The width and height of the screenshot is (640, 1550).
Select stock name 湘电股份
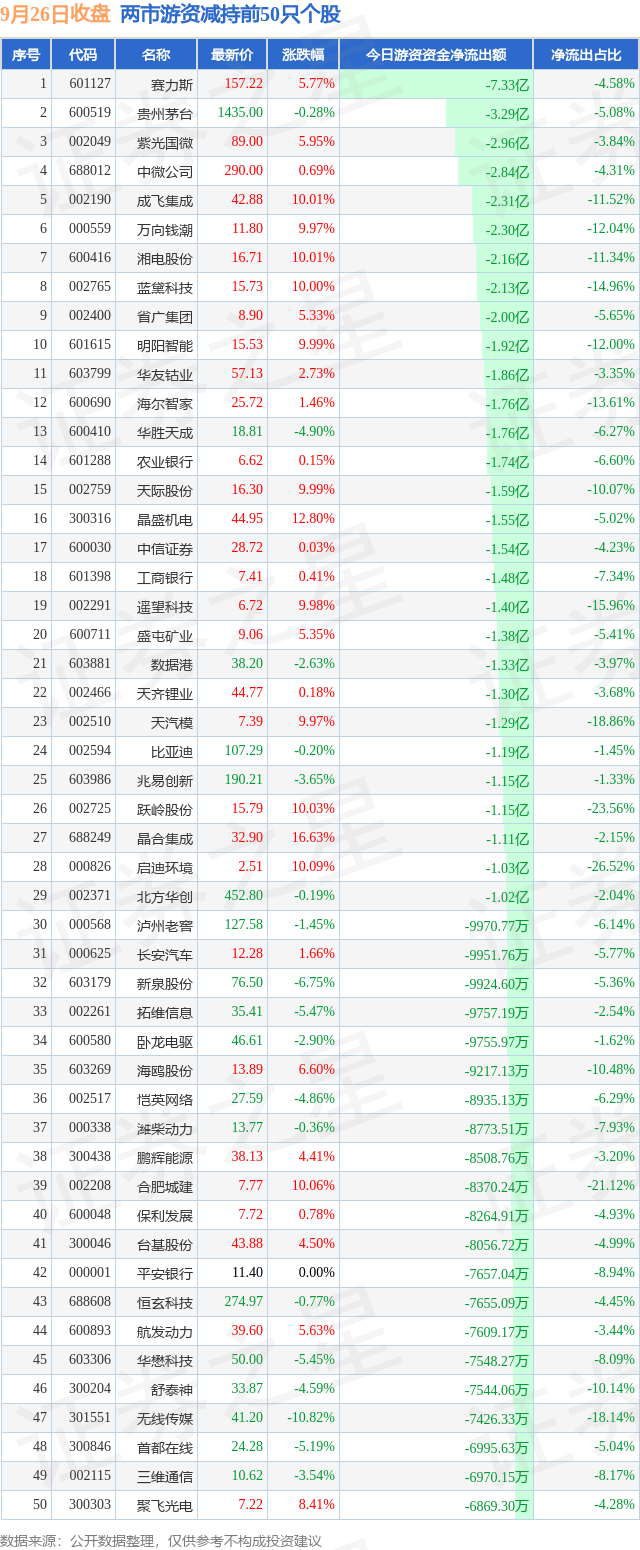tap(166, 258)
